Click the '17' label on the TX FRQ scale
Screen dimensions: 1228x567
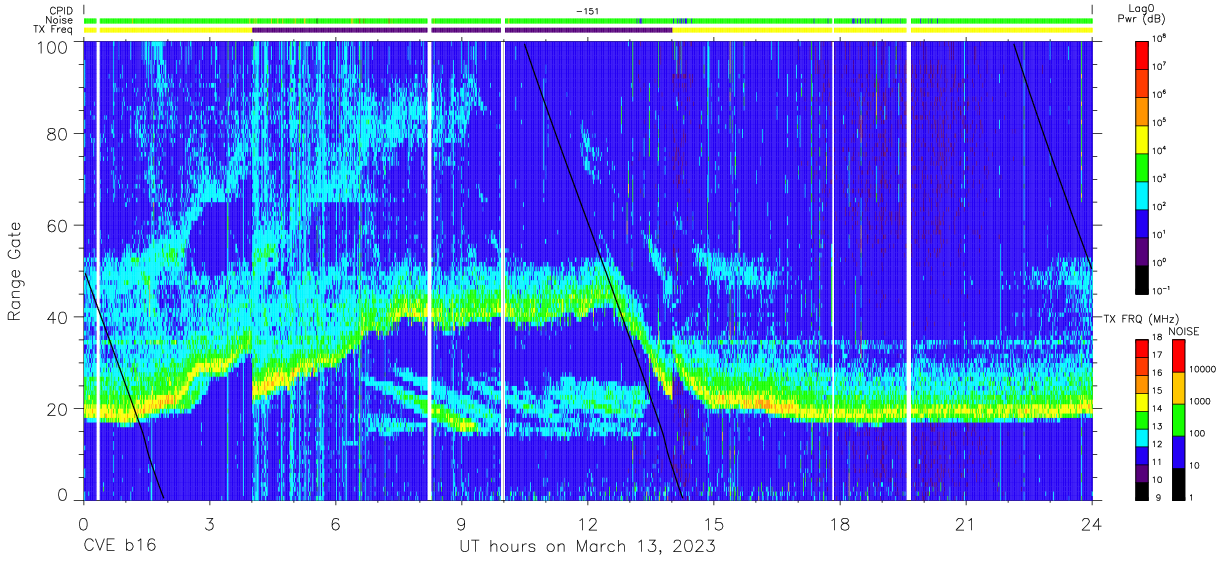[1159, 355]
